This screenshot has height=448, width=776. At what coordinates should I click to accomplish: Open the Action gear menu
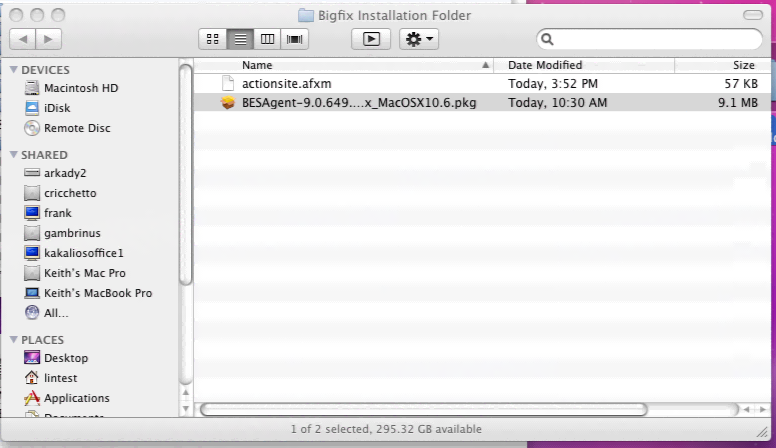419,39
